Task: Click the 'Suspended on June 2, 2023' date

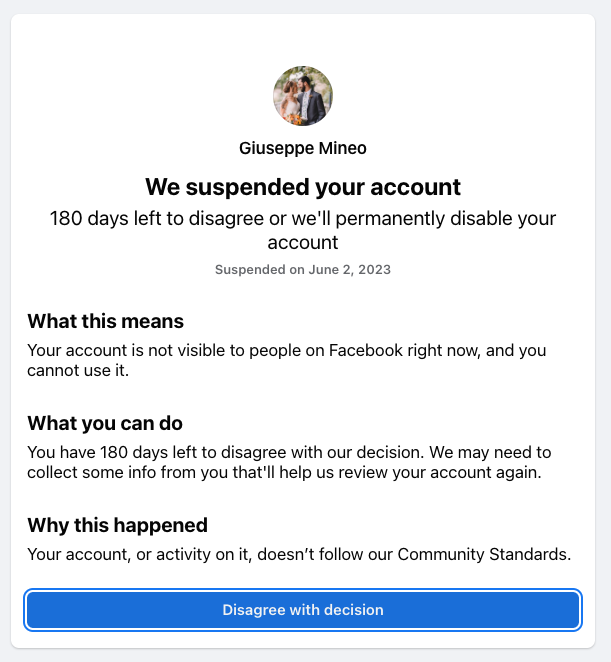Action: tap(303, 270)
